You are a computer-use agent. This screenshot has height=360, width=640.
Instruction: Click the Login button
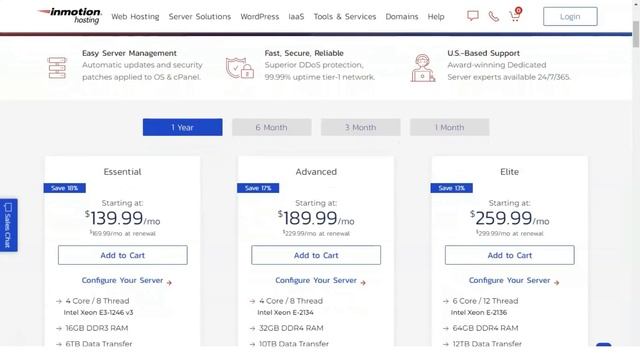pos(570,16)
